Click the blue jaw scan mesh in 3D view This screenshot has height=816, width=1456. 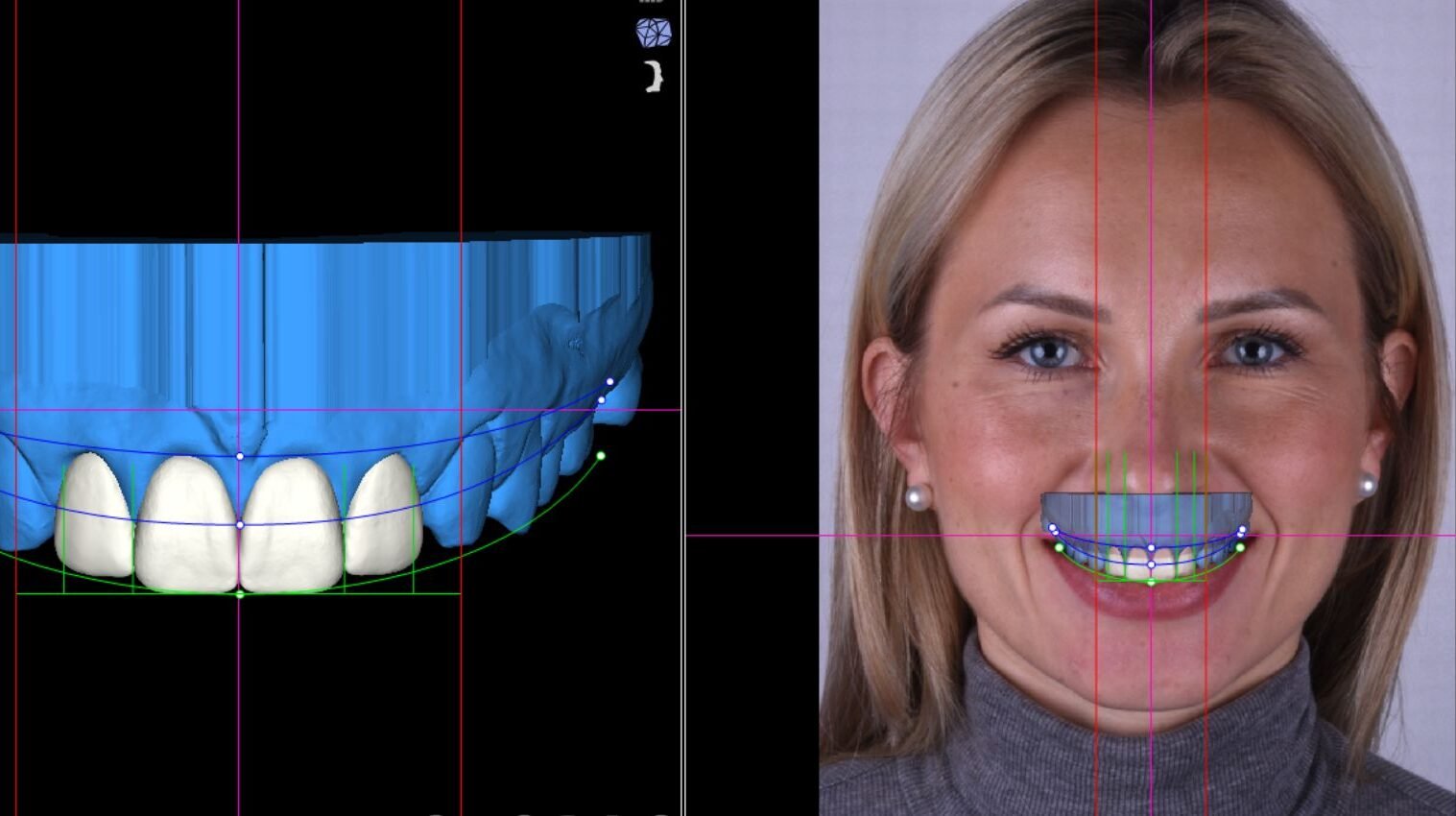tap(326, 336)
